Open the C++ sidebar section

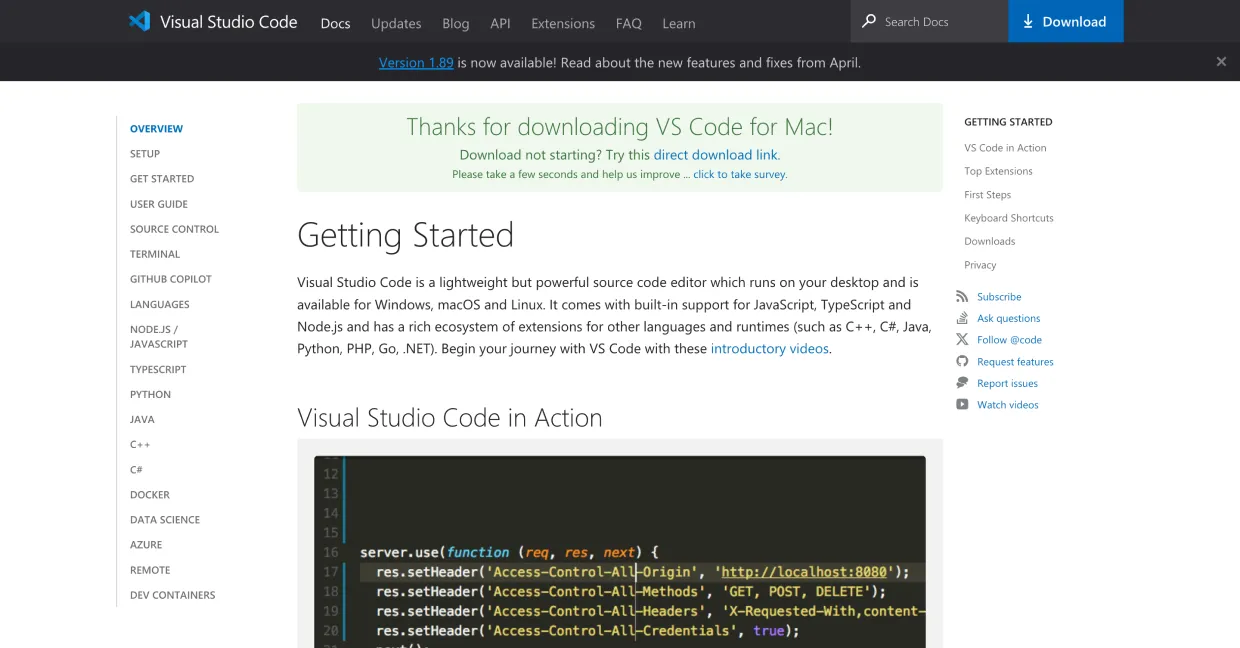(x=140, y=445)
